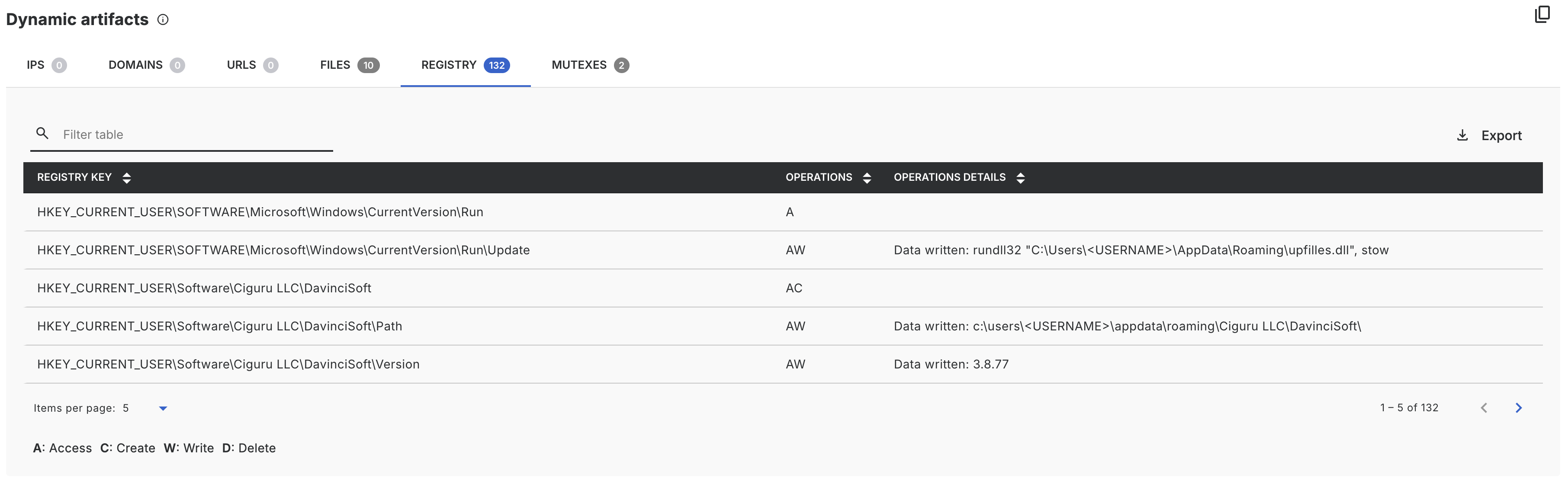Viewport: 1568px width, 493px height.
Task: Open the URLS tab
Action: (x=252, y=65)
